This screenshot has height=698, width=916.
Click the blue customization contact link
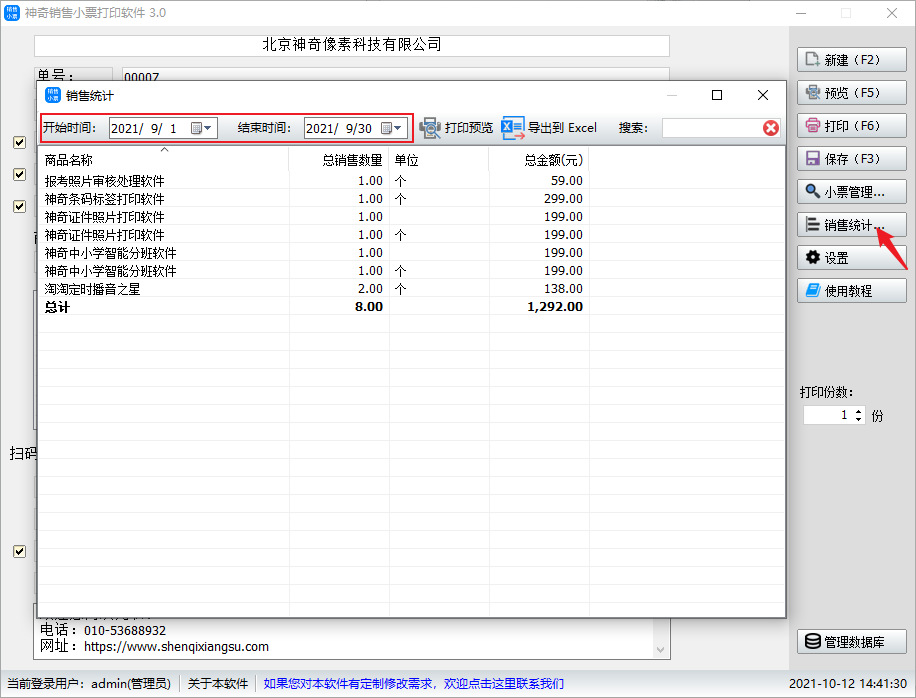coord(414,684)
